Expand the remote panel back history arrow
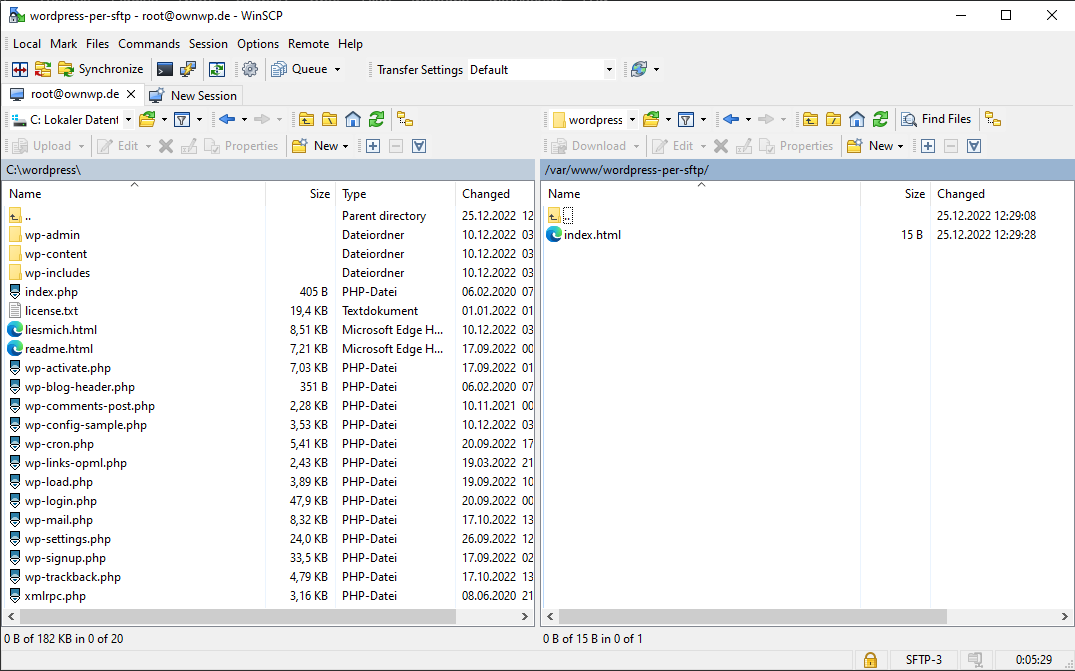This screenshot has height=671, width=1075. click(x=748, y=119)
